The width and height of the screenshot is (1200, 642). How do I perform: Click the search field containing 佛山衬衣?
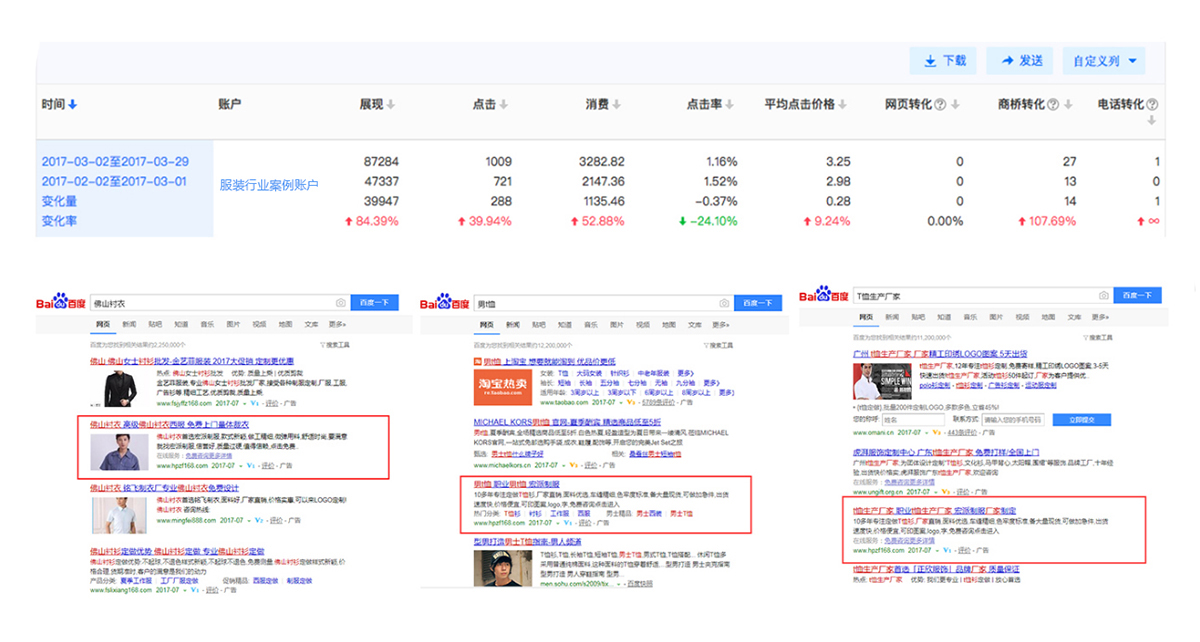[210, 302]
